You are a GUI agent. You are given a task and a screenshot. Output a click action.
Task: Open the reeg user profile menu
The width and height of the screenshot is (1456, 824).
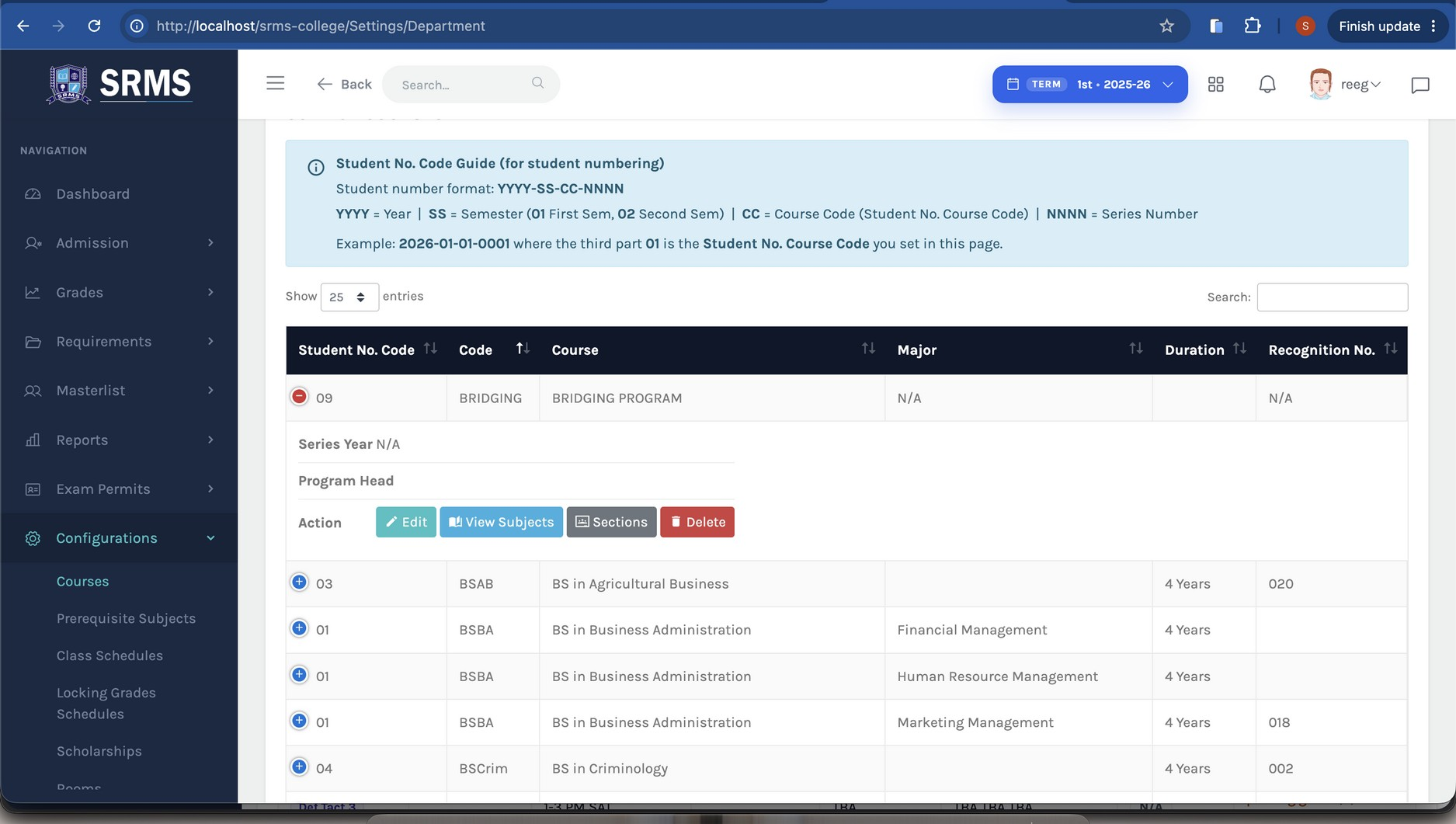pos(1345,84)
